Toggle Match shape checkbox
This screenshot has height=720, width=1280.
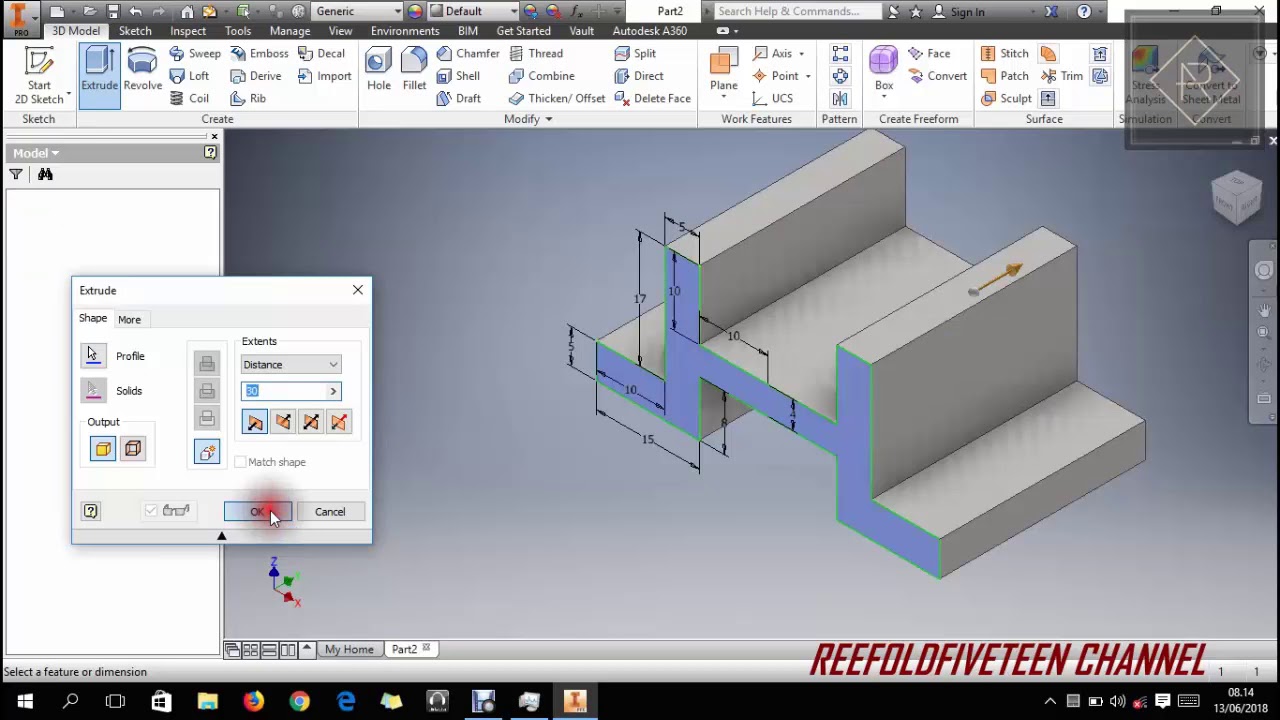click(240, 462)
